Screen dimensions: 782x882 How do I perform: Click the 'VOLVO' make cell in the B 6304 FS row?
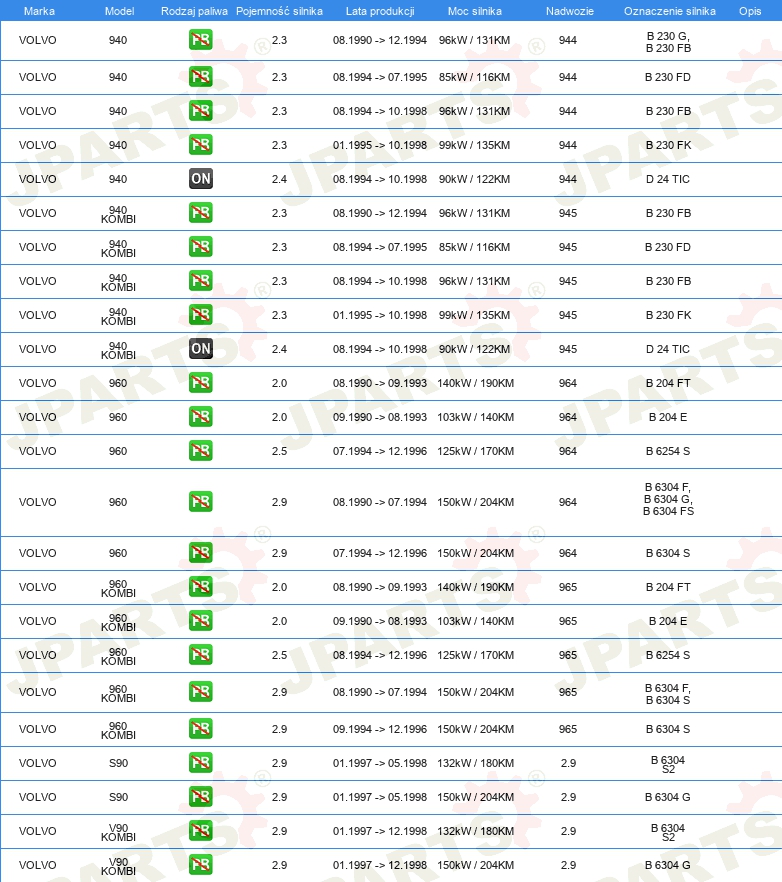(x=38, y=502)
